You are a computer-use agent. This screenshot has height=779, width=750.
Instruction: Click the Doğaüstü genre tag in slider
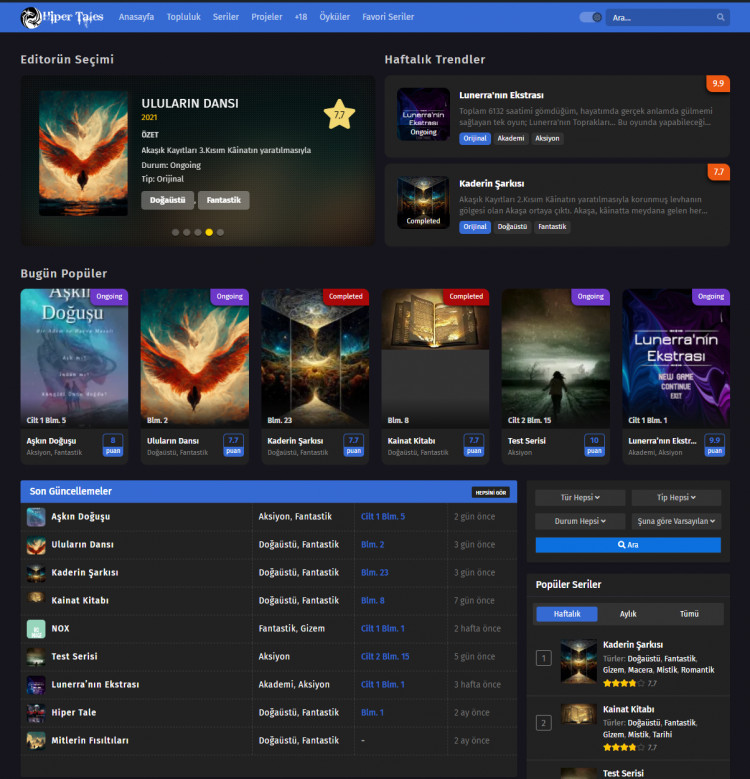167,200
